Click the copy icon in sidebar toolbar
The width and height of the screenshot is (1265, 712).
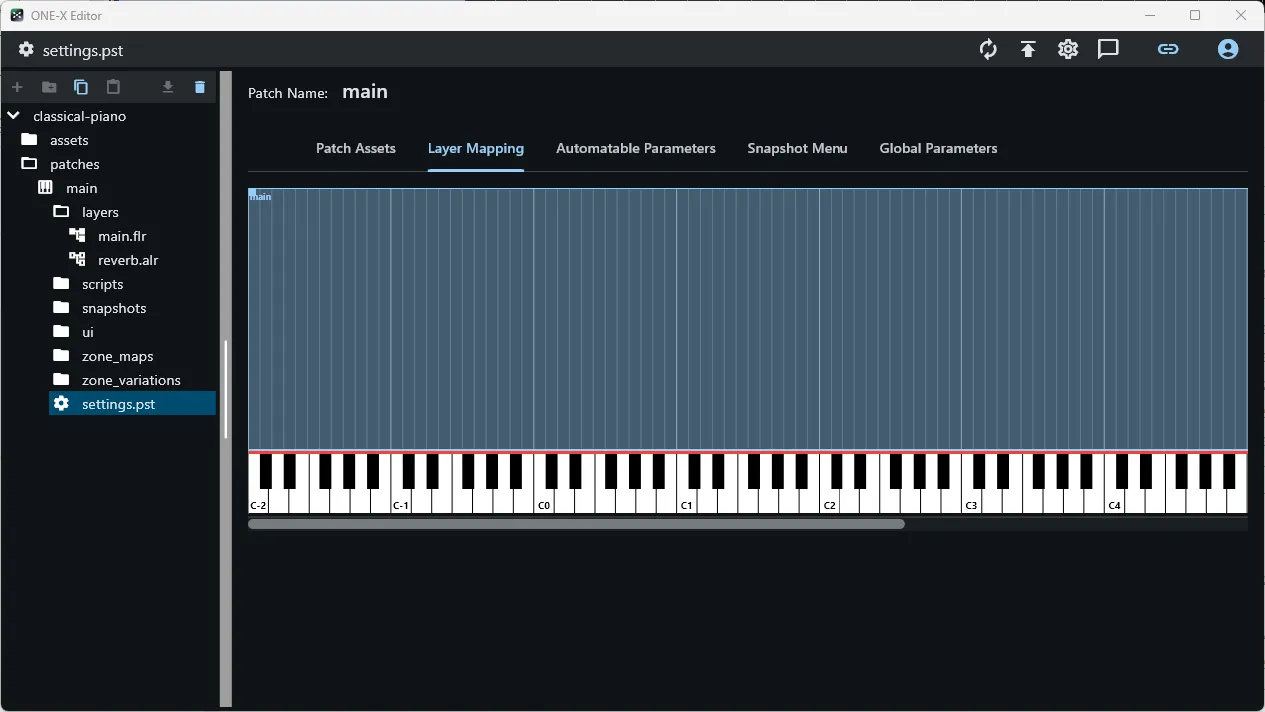coord(81,87)
